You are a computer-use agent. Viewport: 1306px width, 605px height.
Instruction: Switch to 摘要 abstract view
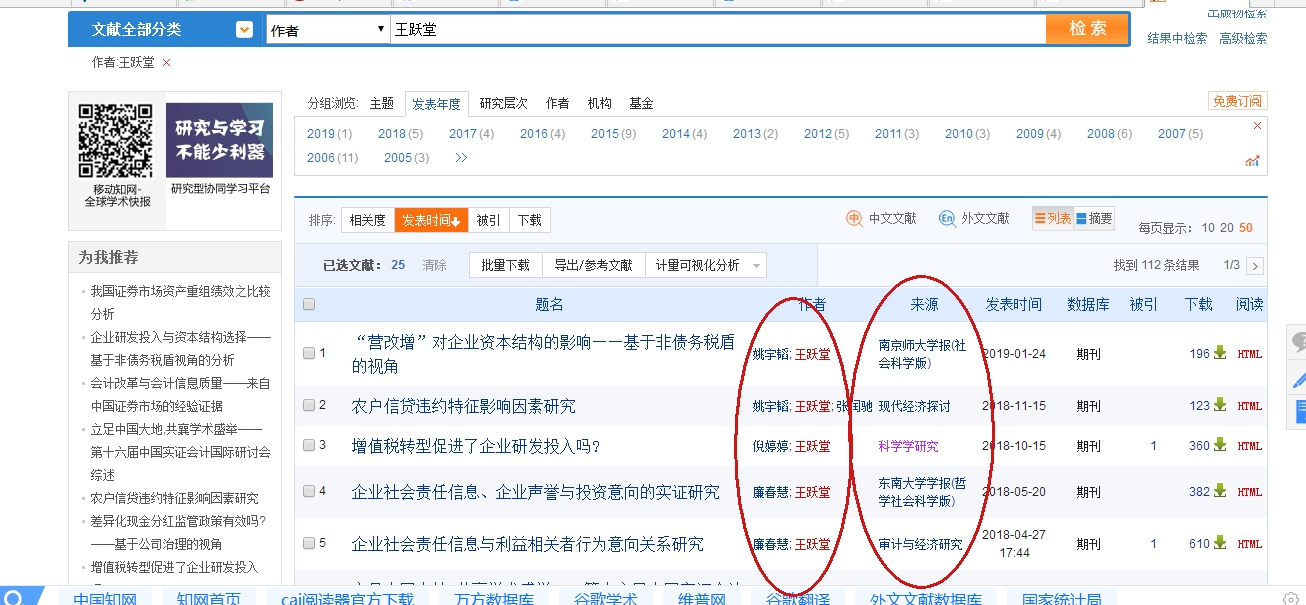tap(1094, 219)
